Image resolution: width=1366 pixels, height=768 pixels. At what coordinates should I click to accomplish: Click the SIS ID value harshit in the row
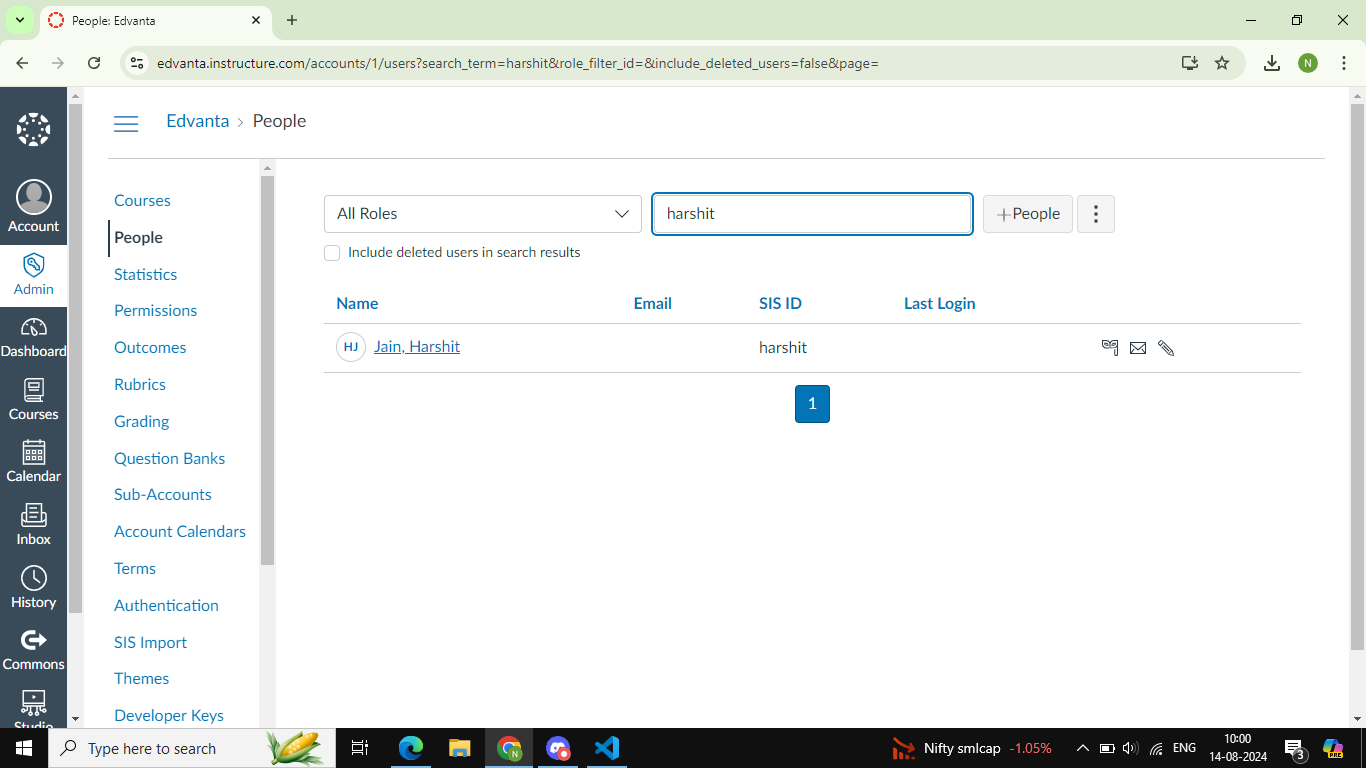(x=783, y=348)
